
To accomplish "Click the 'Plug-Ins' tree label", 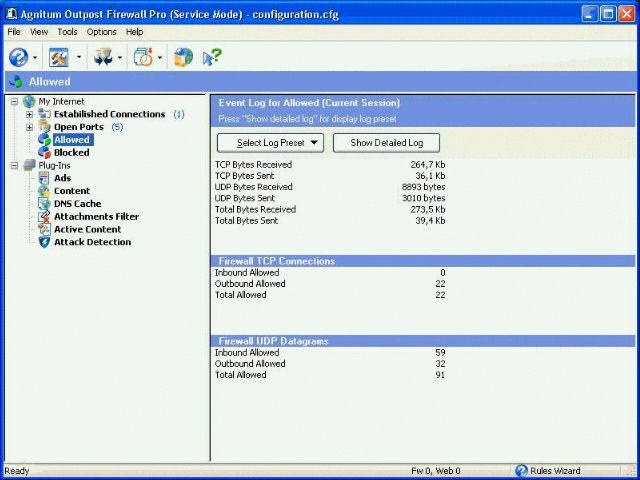I will 54,165.
